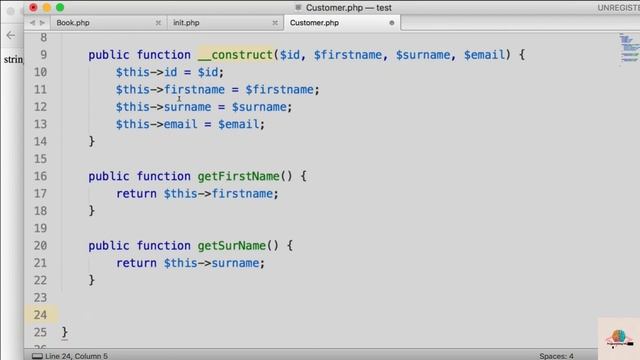Screen dimensions: 640x360
Task: Click $this->email = $email line
Action: (190, 124)
